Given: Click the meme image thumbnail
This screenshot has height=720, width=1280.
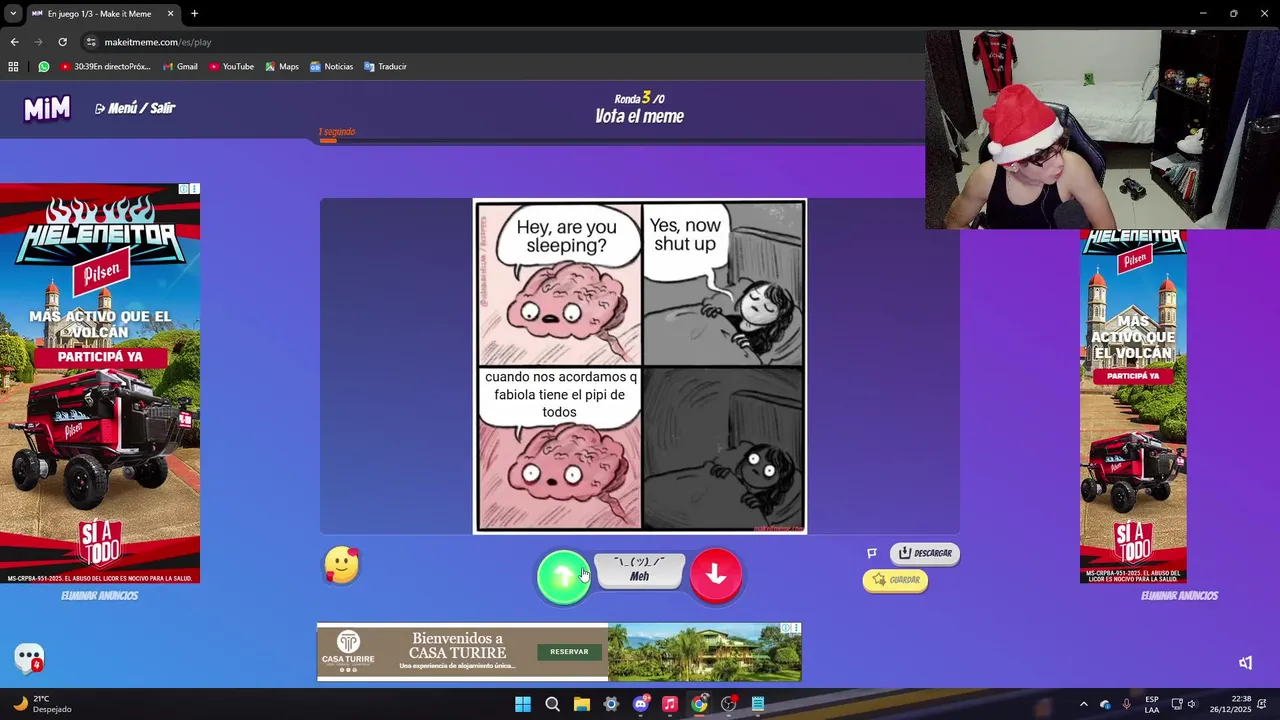Looking at the screenshot, I should point(640,366).
